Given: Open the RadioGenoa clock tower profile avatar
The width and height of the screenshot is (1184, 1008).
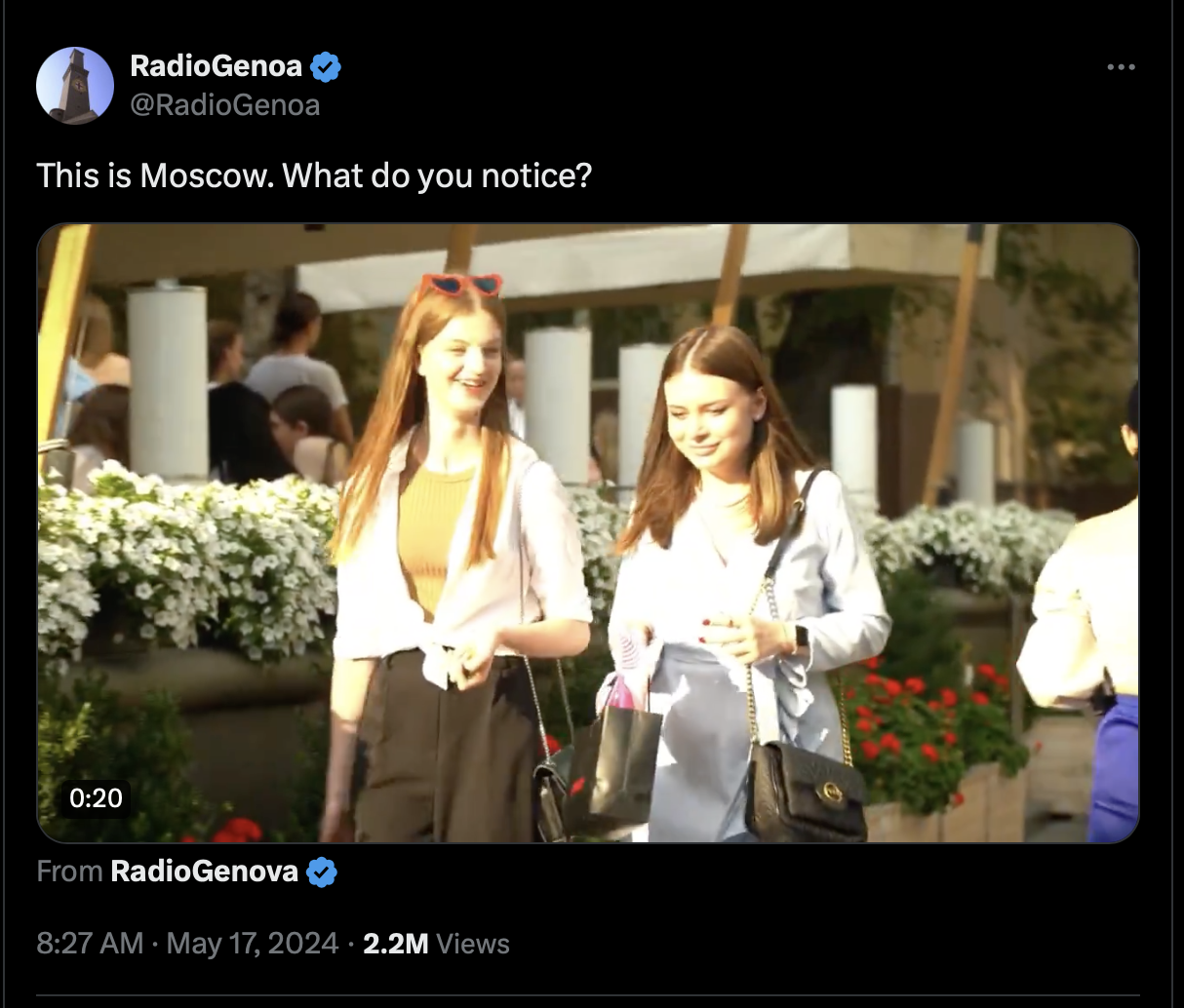Looking at the screenshot, I should point(75,86).
